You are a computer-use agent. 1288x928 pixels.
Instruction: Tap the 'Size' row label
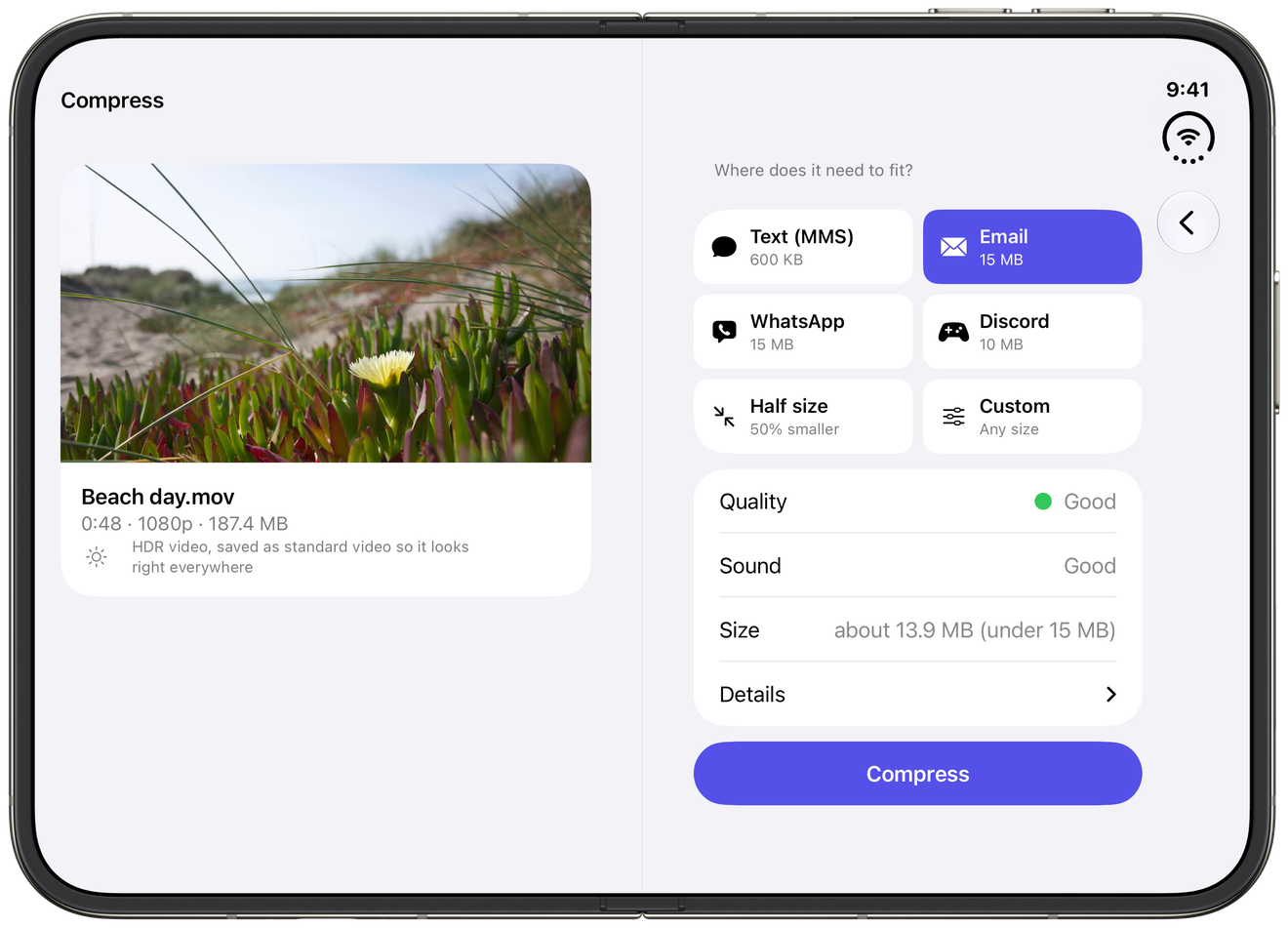click(740, 630)
